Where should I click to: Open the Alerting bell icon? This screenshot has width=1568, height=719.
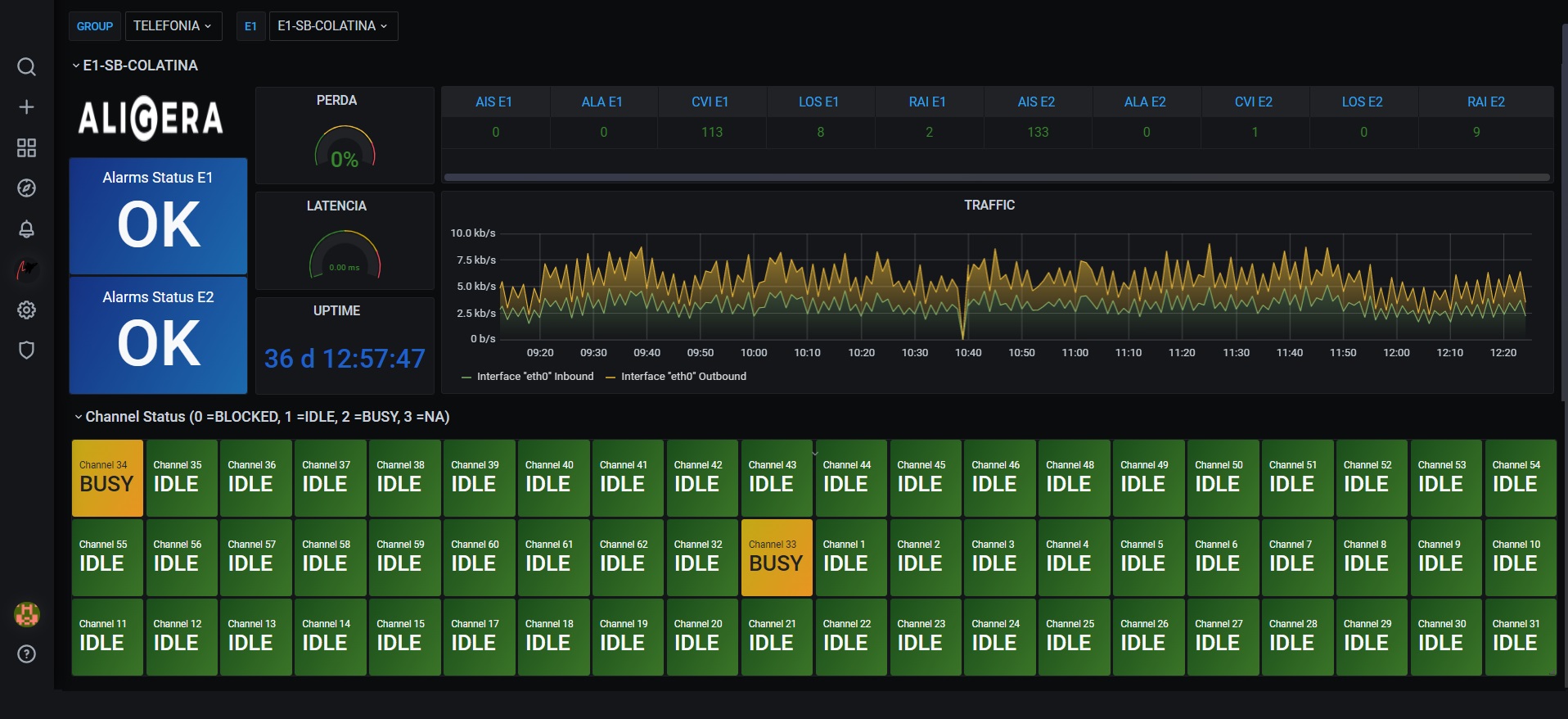tap(26, 229)
